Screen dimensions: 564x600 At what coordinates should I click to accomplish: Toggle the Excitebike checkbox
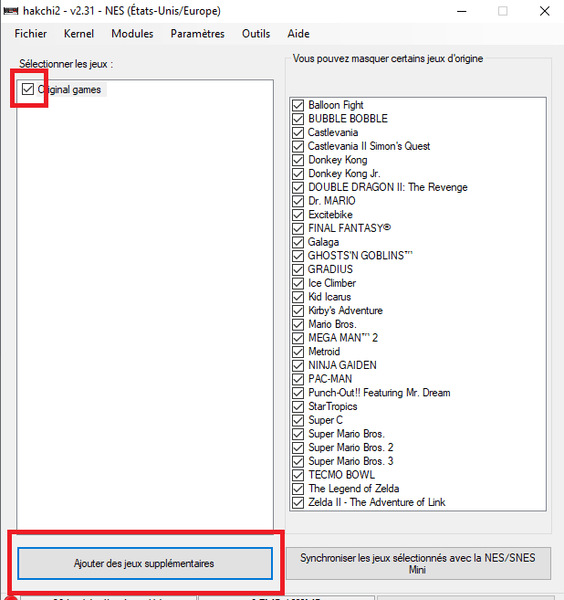pyautogui.click(x=298, y=215)
